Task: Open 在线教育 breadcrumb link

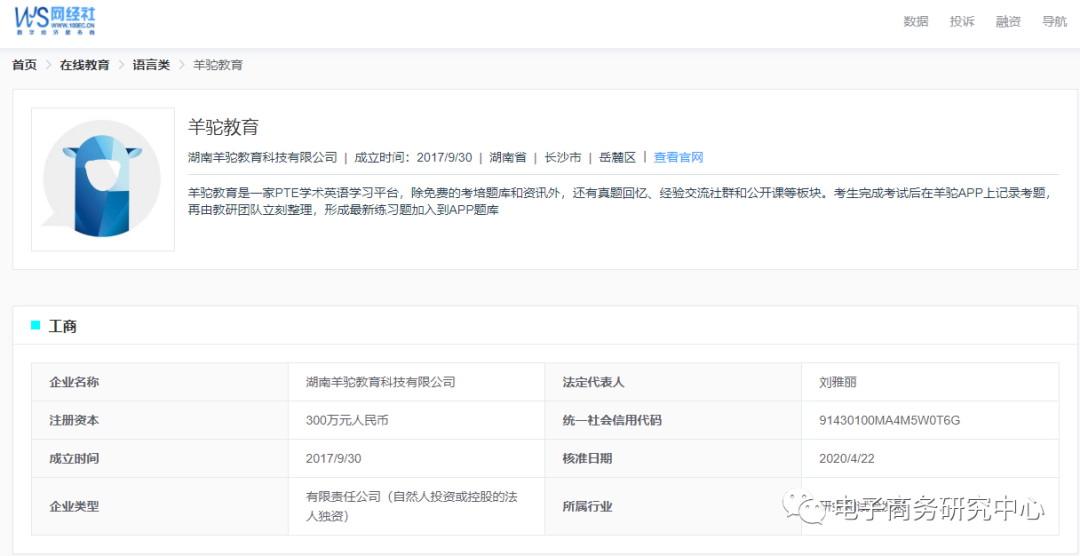Action: (x=85, y=65)
